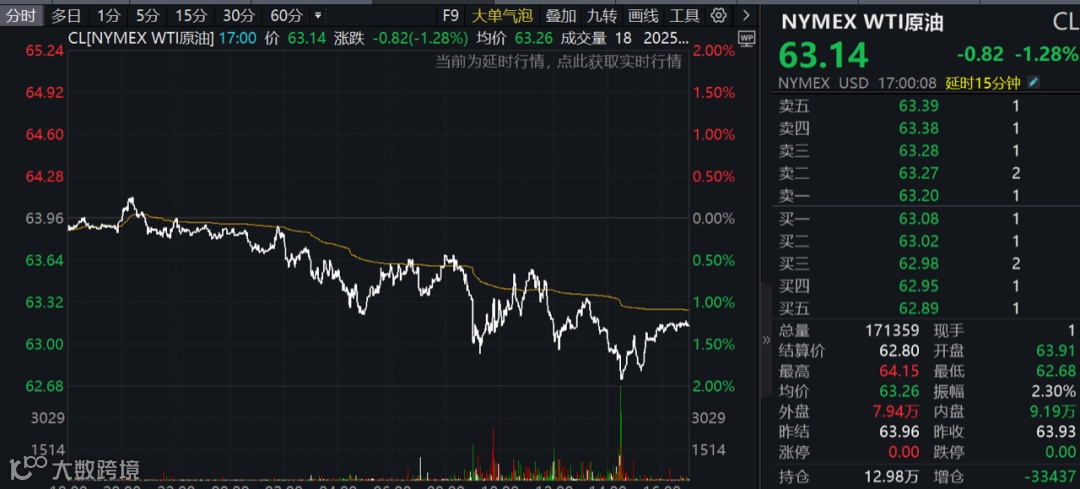Image resolution: width=1080 pixels, height=489 pixels.
Task: Click the tallest green volume bar
Action: 621,433
